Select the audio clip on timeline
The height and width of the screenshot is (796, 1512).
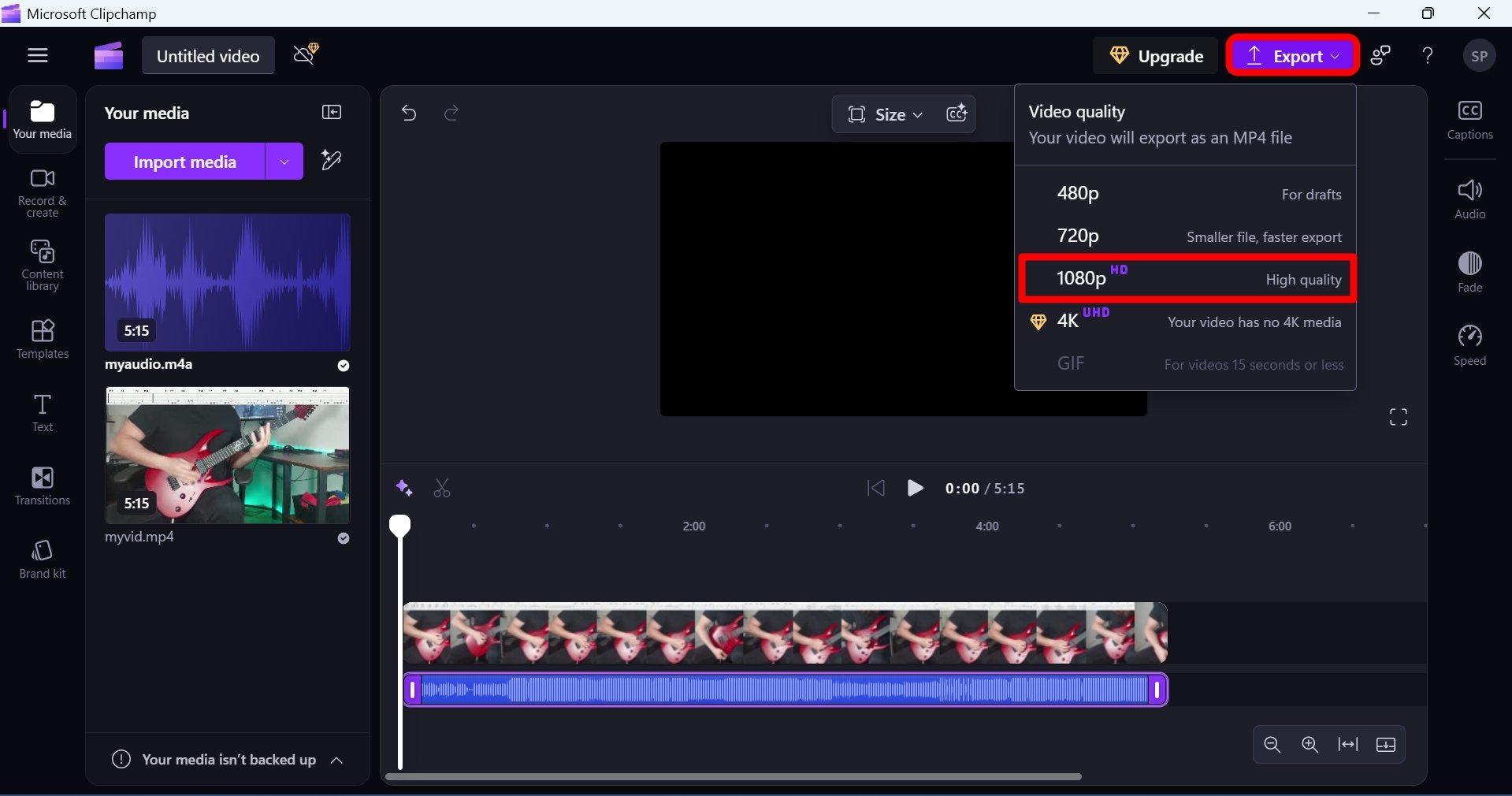point(785,690)
